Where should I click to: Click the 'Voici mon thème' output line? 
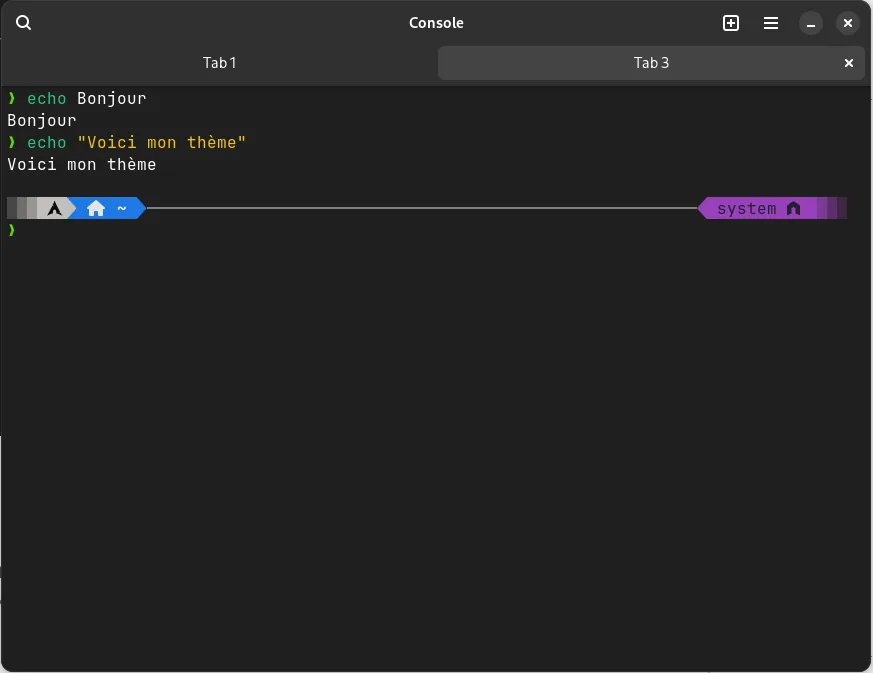[82, 165]
